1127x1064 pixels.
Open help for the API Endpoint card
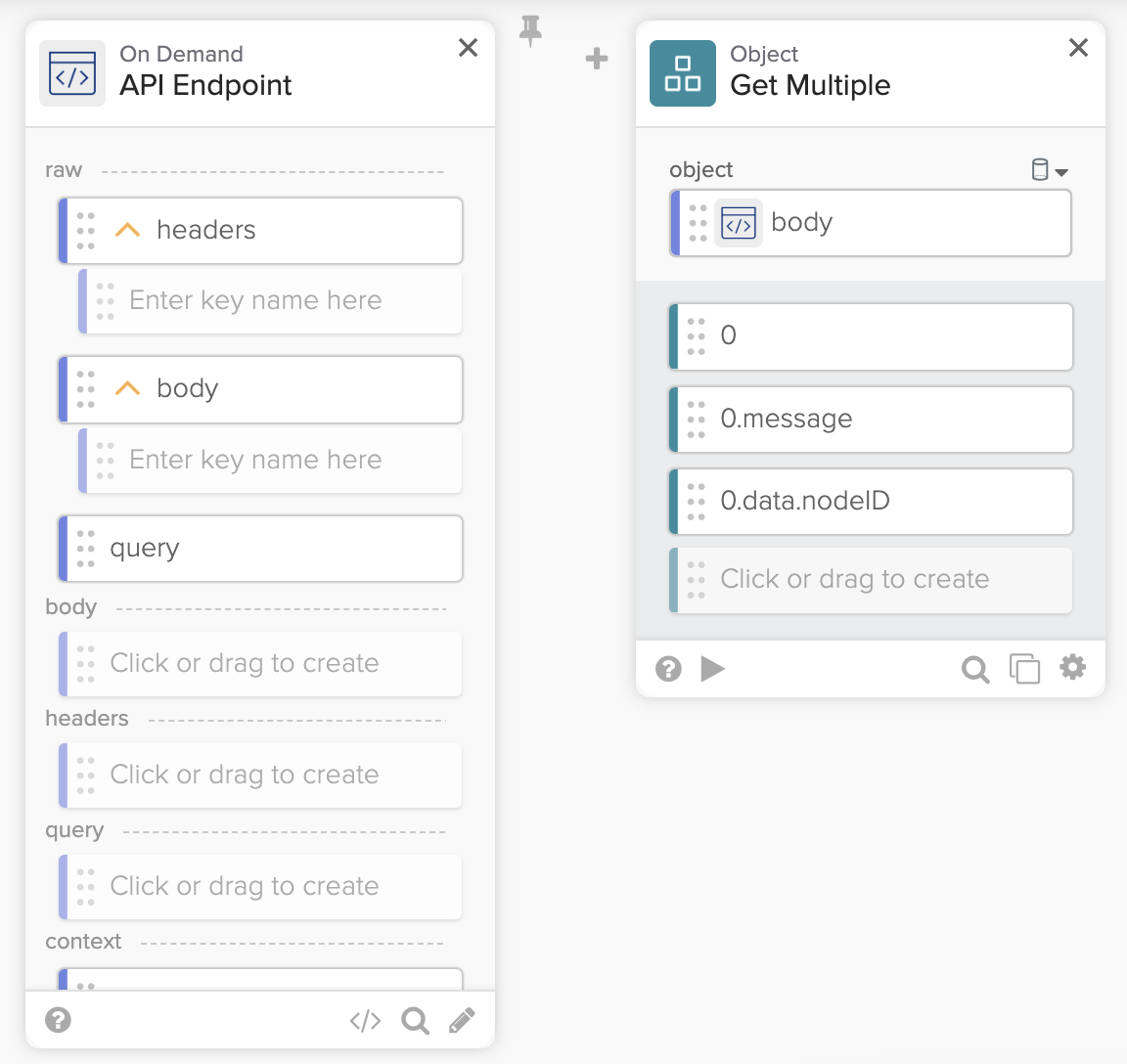click(59, 1021)
